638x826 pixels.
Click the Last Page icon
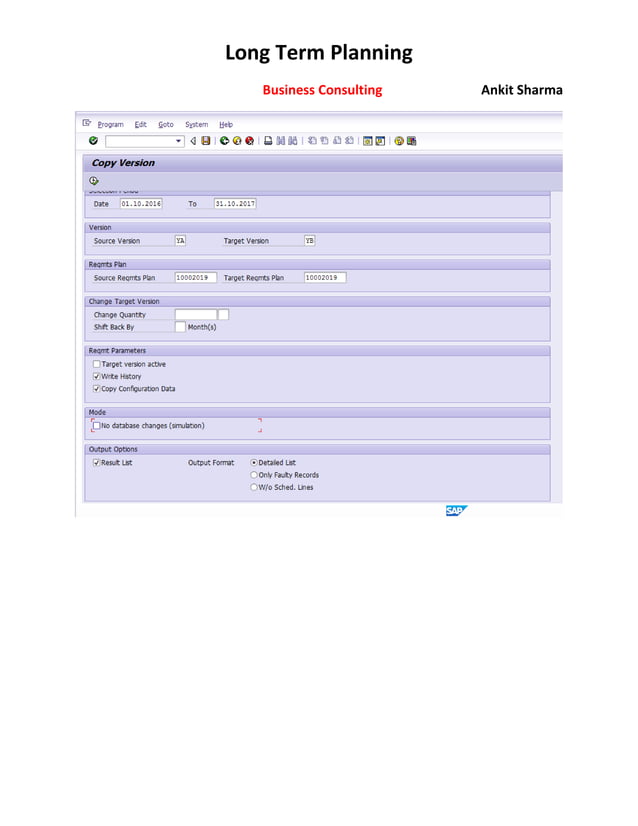tap(349, 141)
